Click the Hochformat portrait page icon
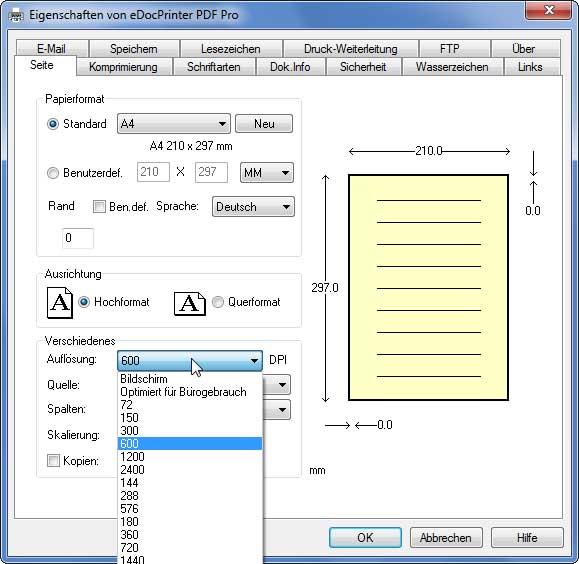579x564 pixels. (60, 303)
